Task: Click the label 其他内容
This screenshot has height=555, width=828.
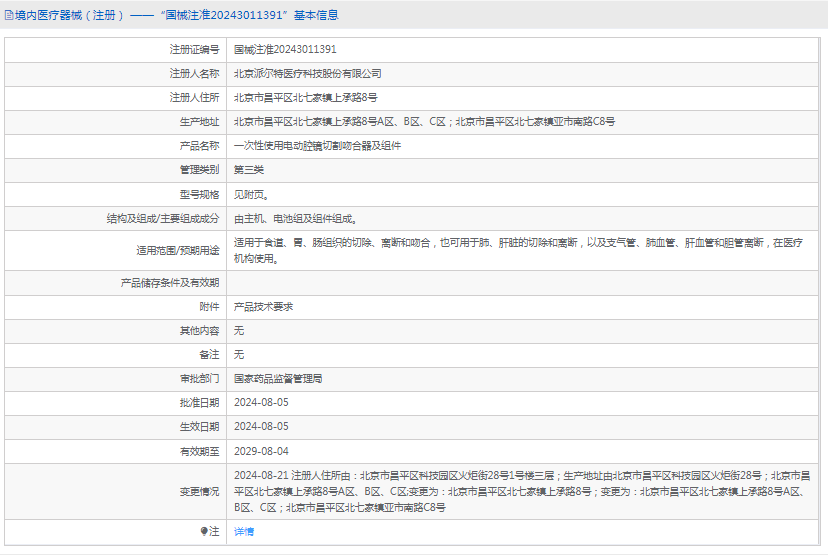Action: (x=199, y=331)
